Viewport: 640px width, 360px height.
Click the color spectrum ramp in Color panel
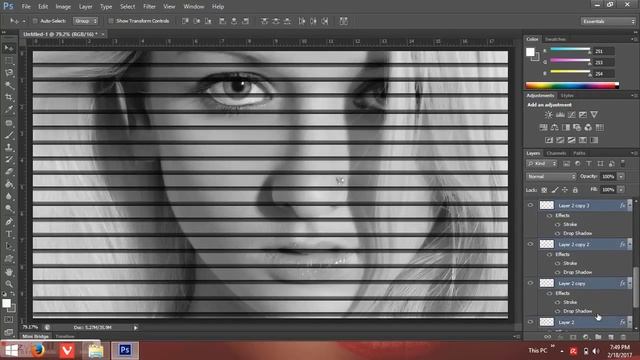point(572,85)
